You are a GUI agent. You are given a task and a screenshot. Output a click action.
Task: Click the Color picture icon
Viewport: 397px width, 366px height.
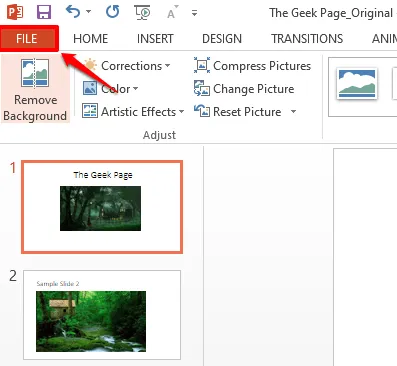click(90, 88)
